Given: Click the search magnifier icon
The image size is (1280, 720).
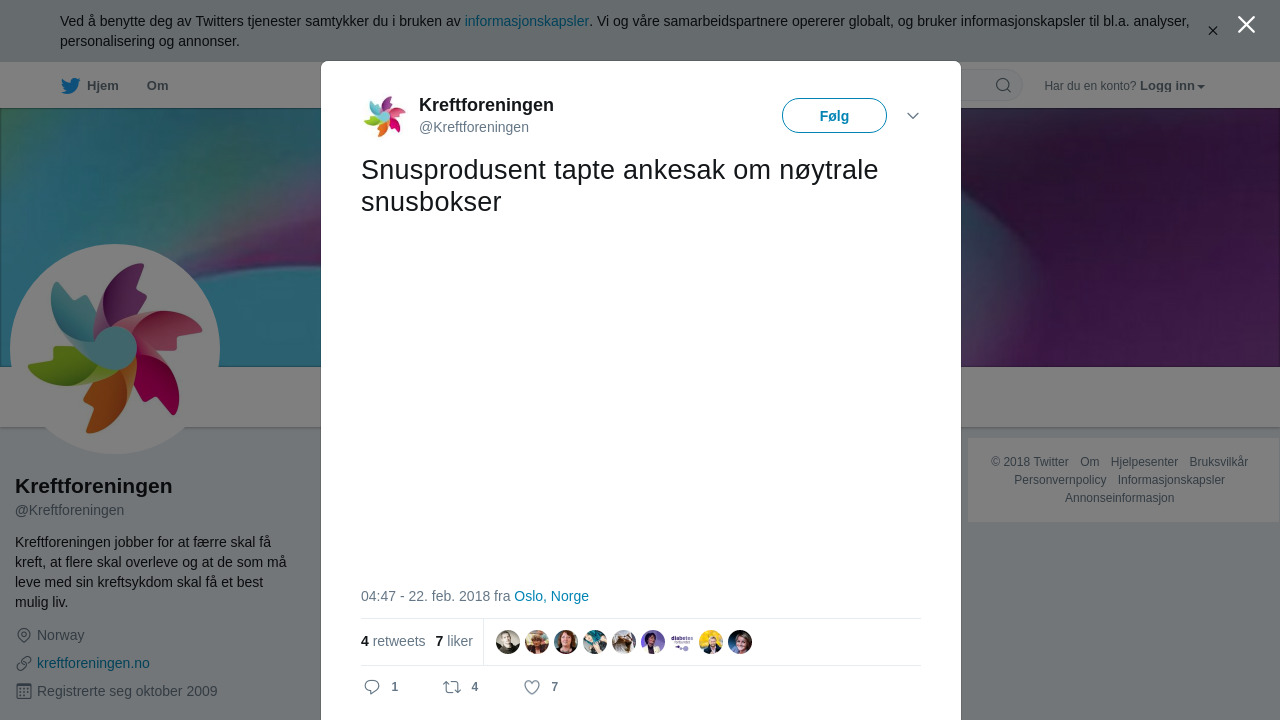Looking at the screenshot, I should tap(1003, 85).
